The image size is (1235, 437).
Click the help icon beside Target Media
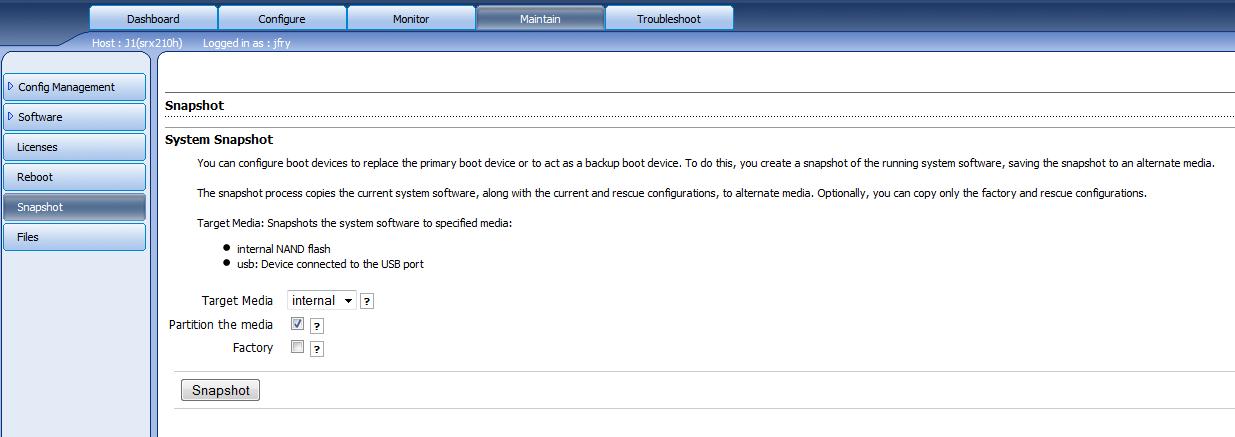(x=367, y=301)
